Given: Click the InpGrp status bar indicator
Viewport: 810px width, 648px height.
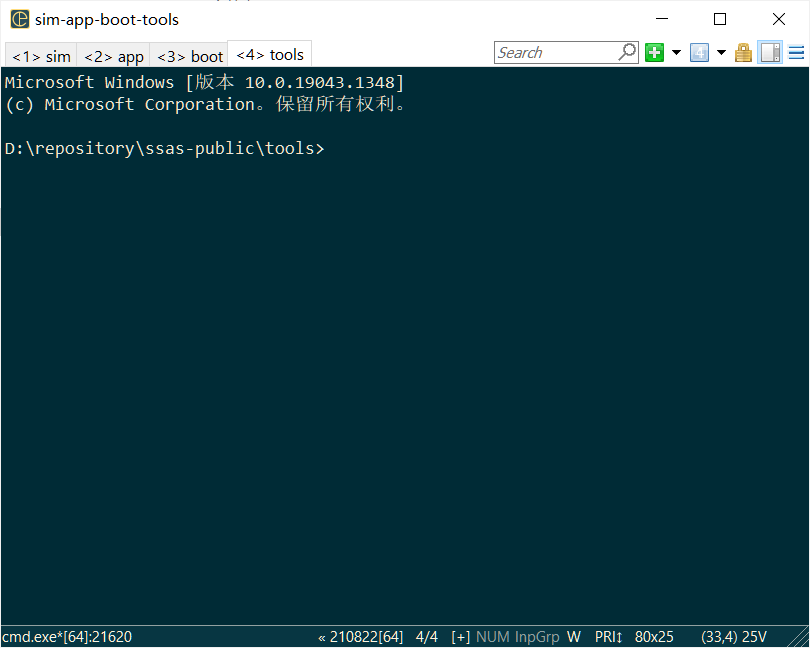Looking at the screenshot, I should pos(537,637).
